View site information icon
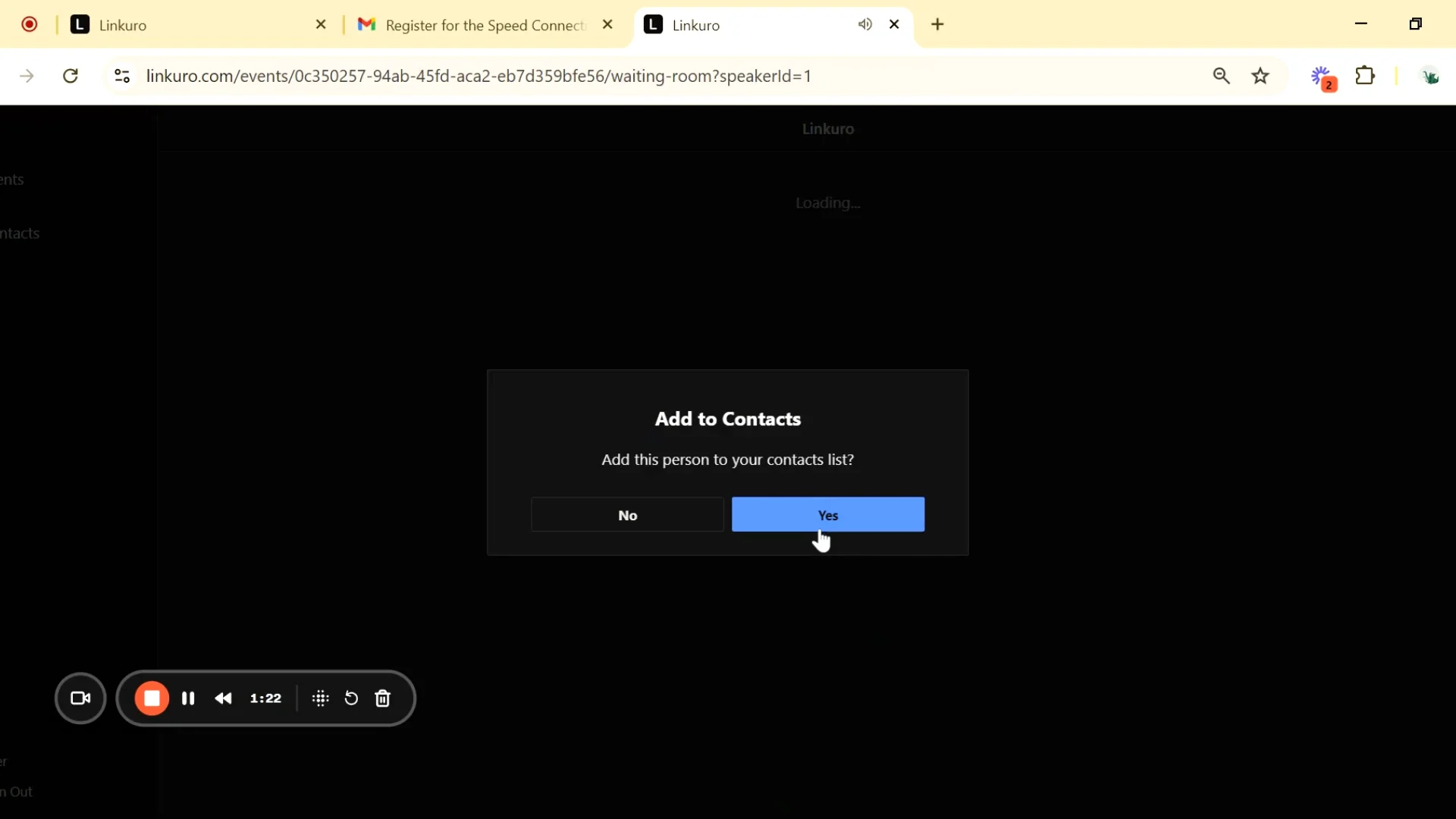This screenshot has height=819, width=1456. [x=122, y=76]
